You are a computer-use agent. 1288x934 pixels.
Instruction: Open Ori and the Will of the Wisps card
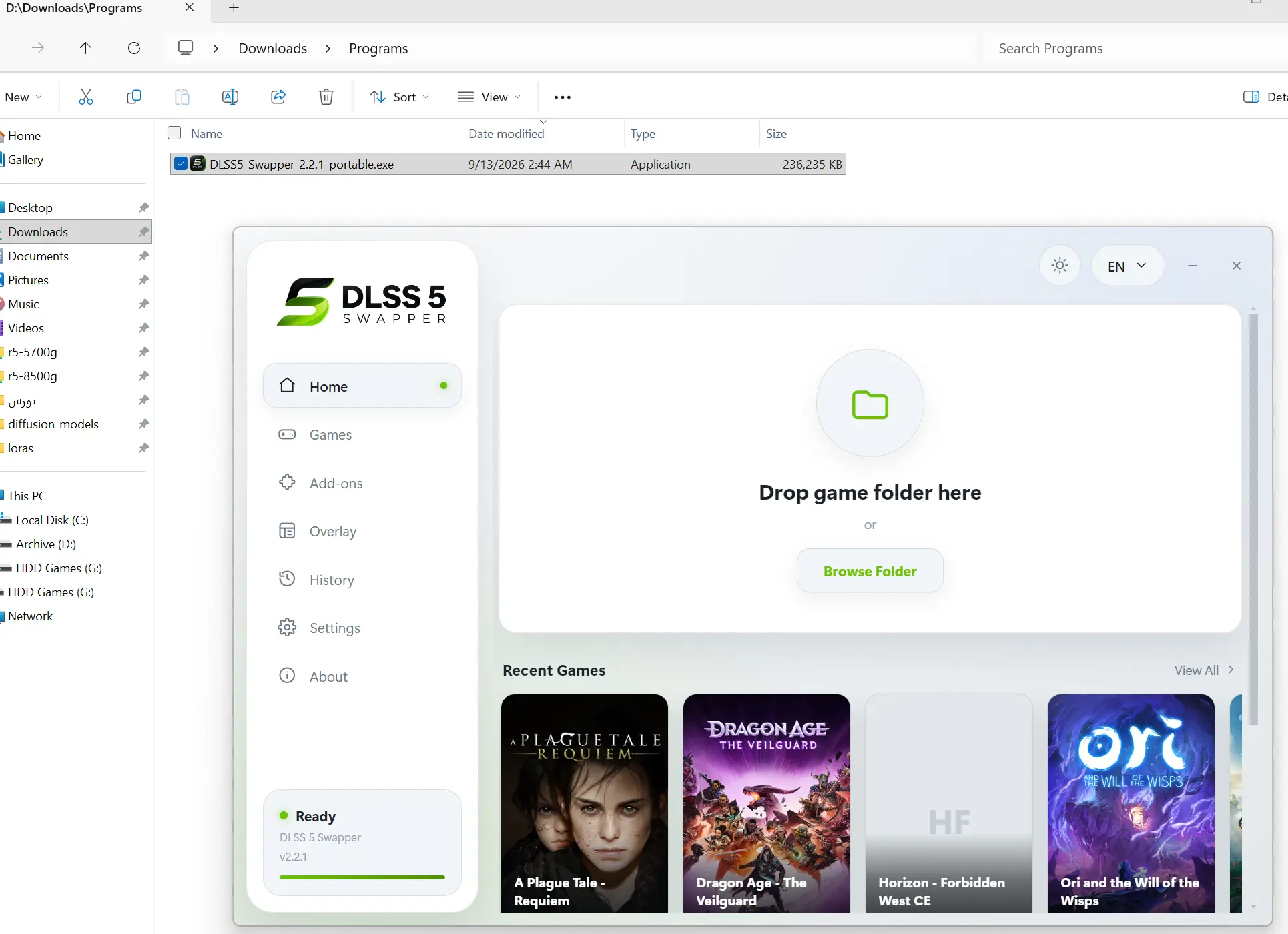pos(1131,803)
